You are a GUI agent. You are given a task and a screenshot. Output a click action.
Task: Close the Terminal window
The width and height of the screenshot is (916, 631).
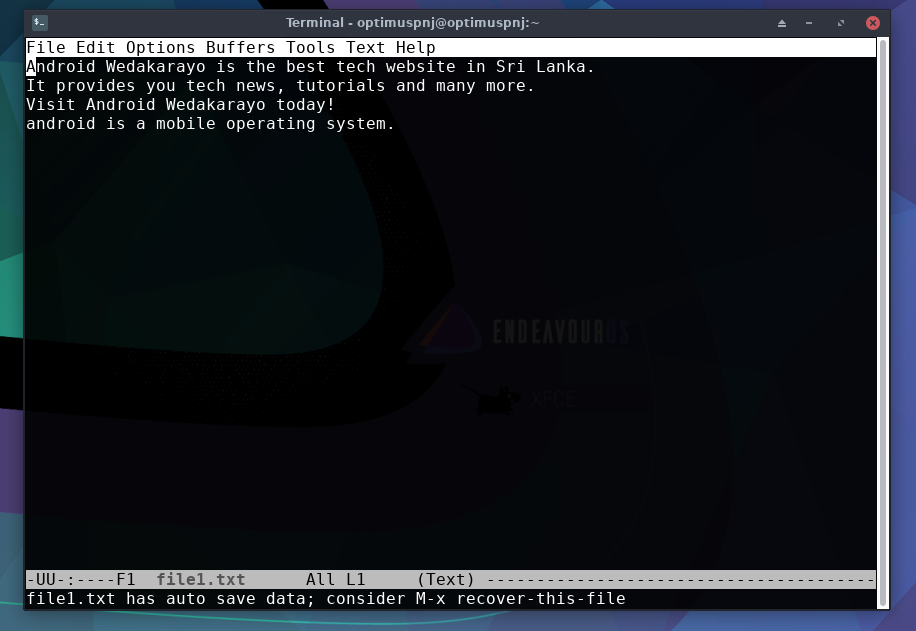click(x=873, y=23)
